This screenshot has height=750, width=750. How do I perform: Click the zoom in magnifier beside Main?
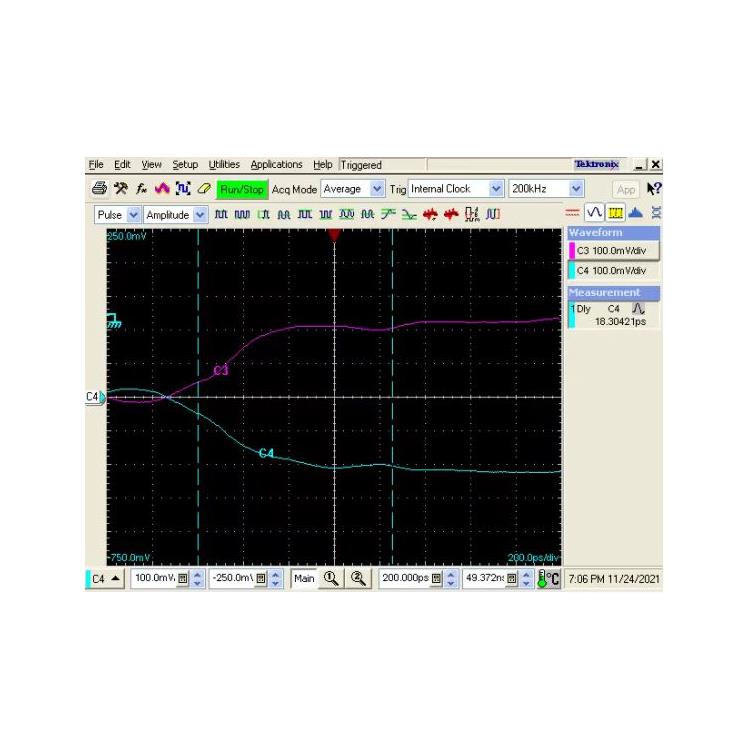tap(331, 578)
